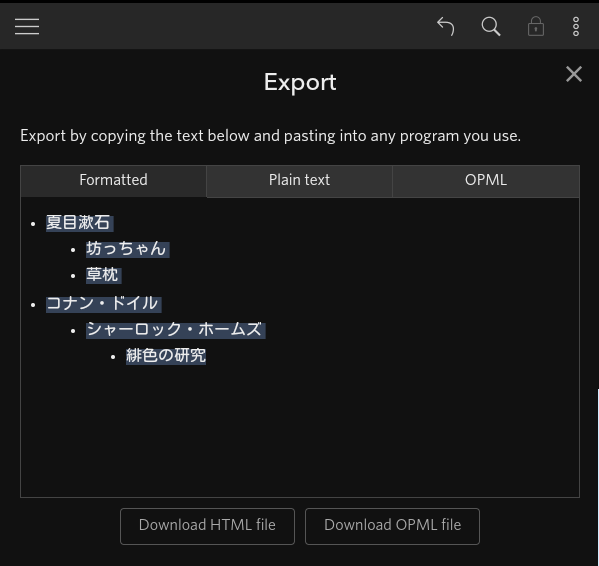The image size is (599, 566).
Task: Click the export instruction sentence
Action: point(270,136)
